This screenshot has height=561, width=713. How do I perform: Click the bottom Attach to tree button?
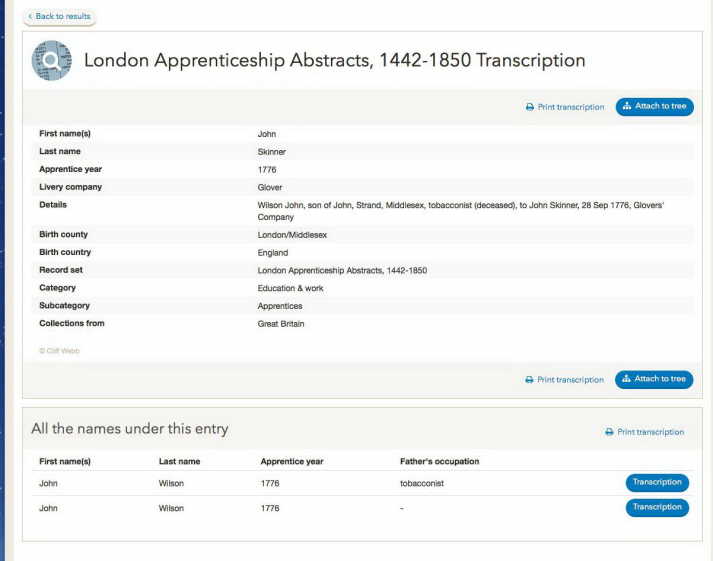click(x=654, y=379)
